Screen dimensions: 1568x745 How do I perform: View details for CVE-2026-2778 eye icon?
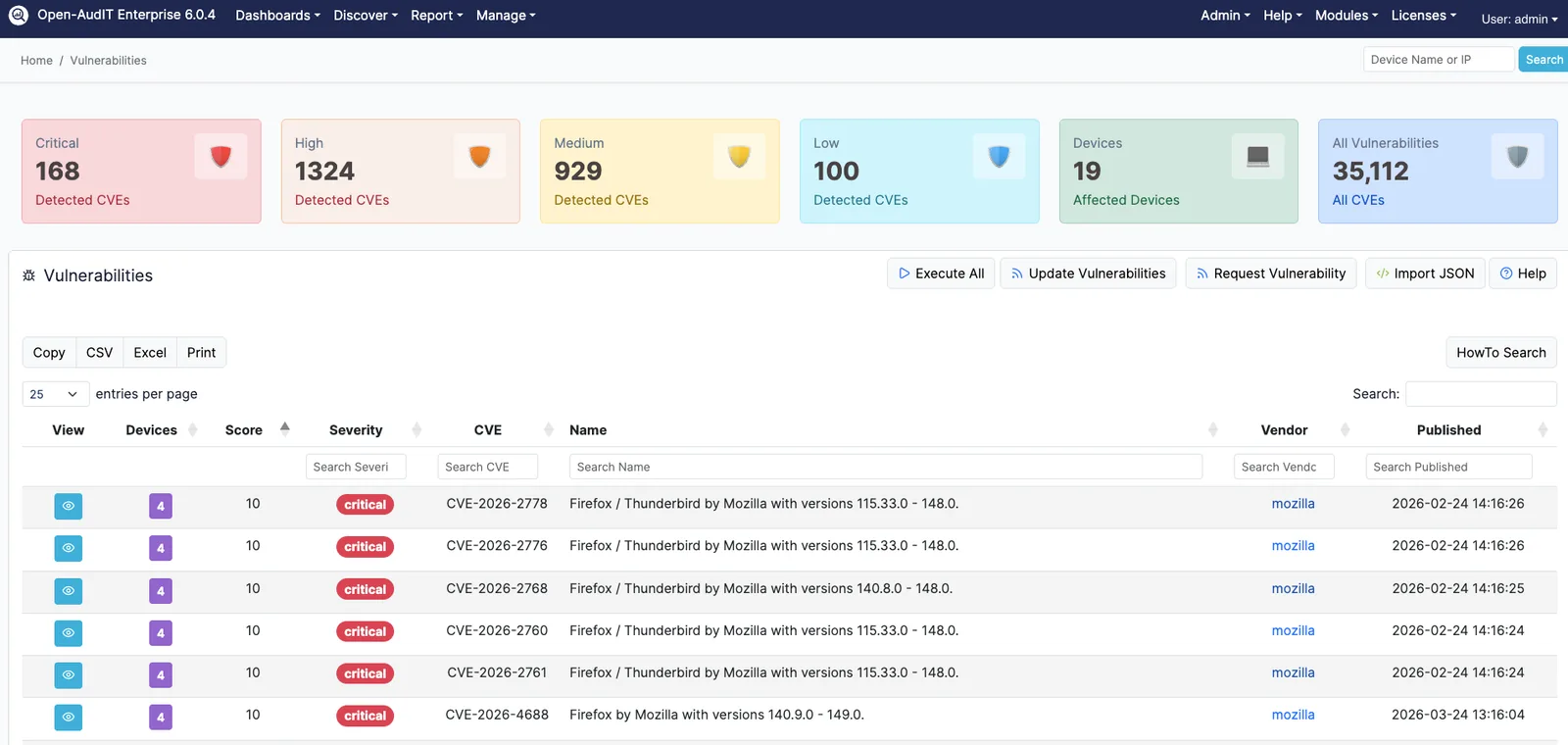(x=69, y=506)
